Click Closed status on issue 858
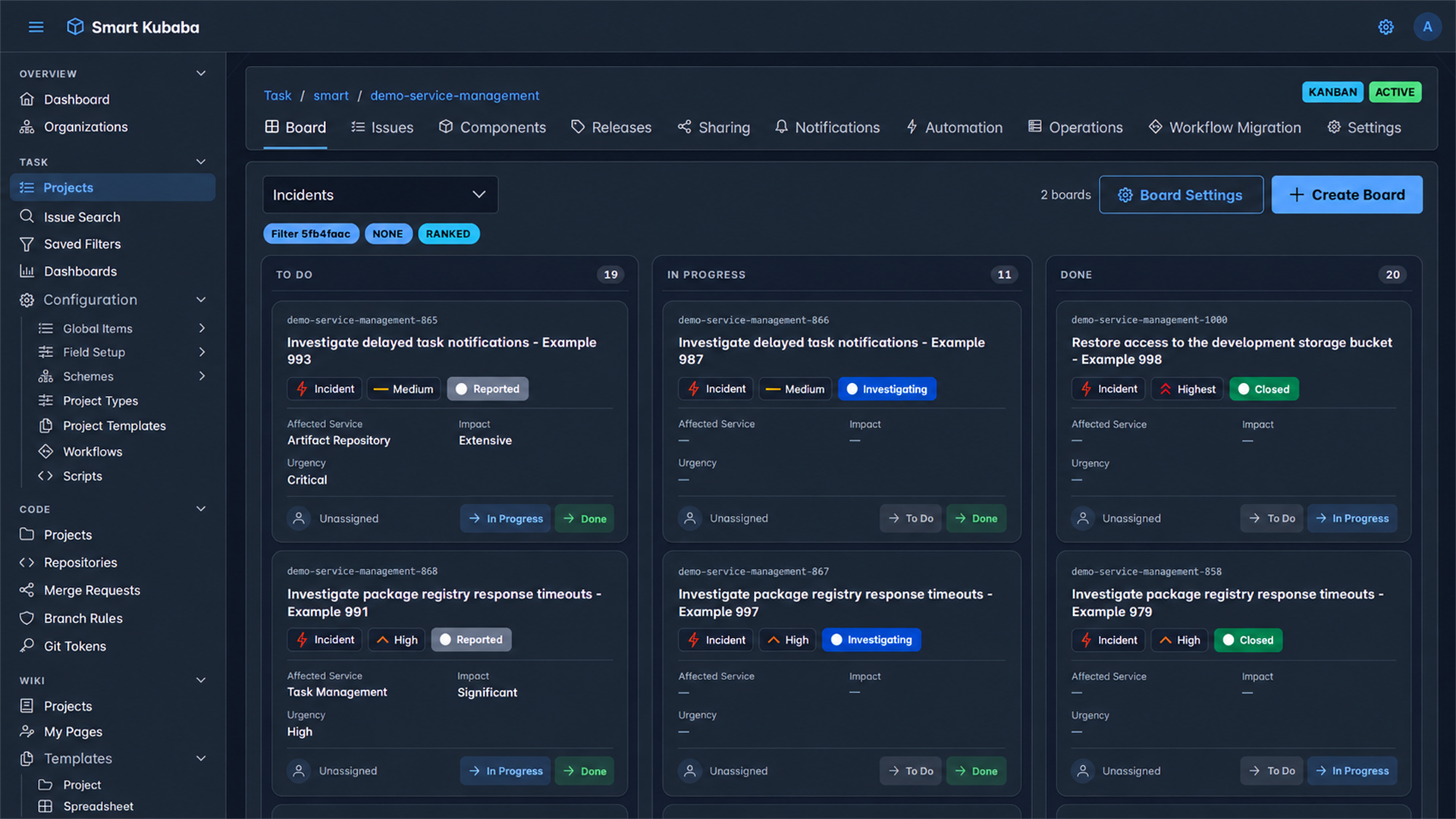The image size is (1456, 819). click(1248, 640)
